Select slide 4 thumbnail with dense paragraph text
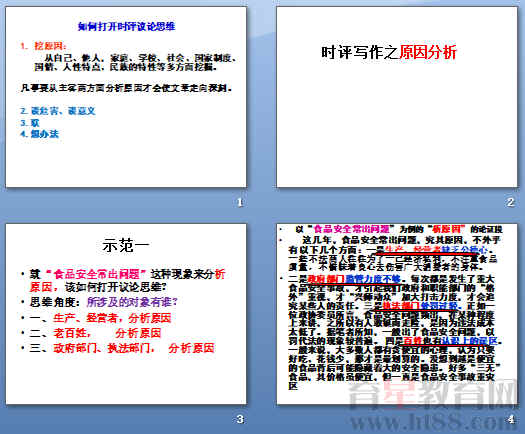This screenshot has height=434, width=525. (397, 314)
